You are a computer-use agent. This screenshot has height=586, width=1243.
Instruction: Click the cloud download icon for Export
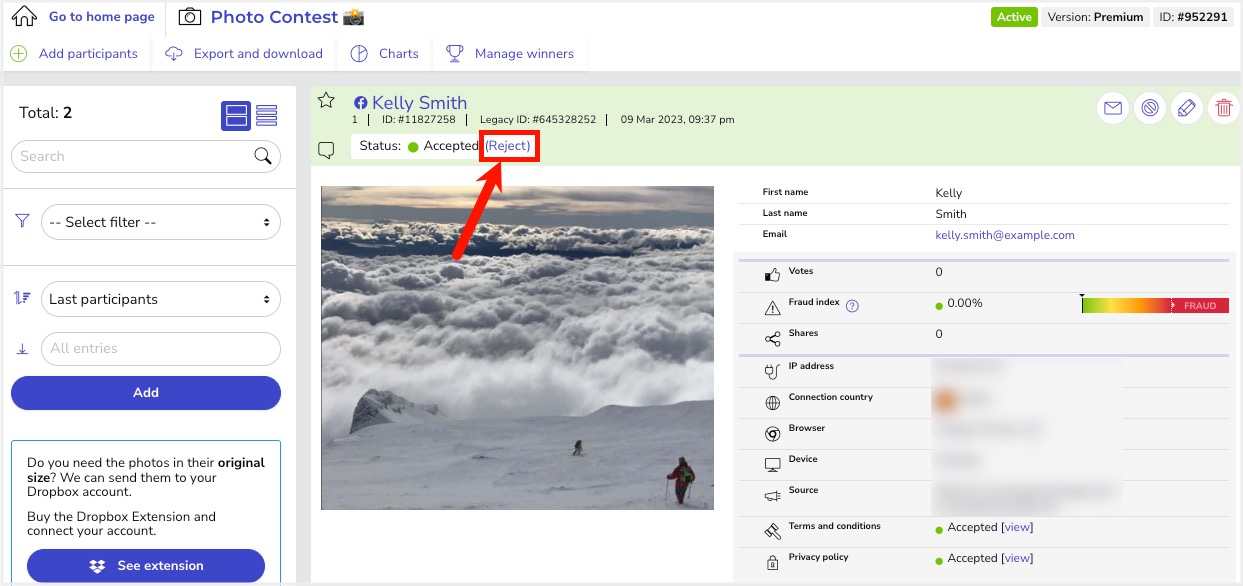coord(174,53)
